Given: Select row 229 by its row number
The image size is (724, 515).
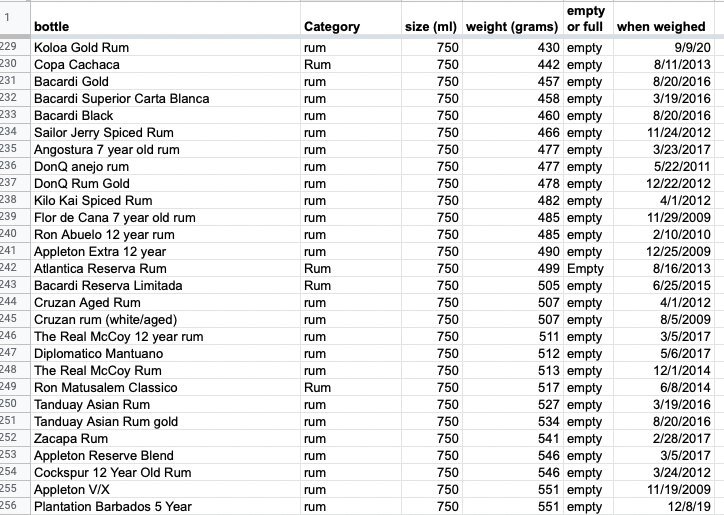Looking at the screenshot, I should pos(12,47).
